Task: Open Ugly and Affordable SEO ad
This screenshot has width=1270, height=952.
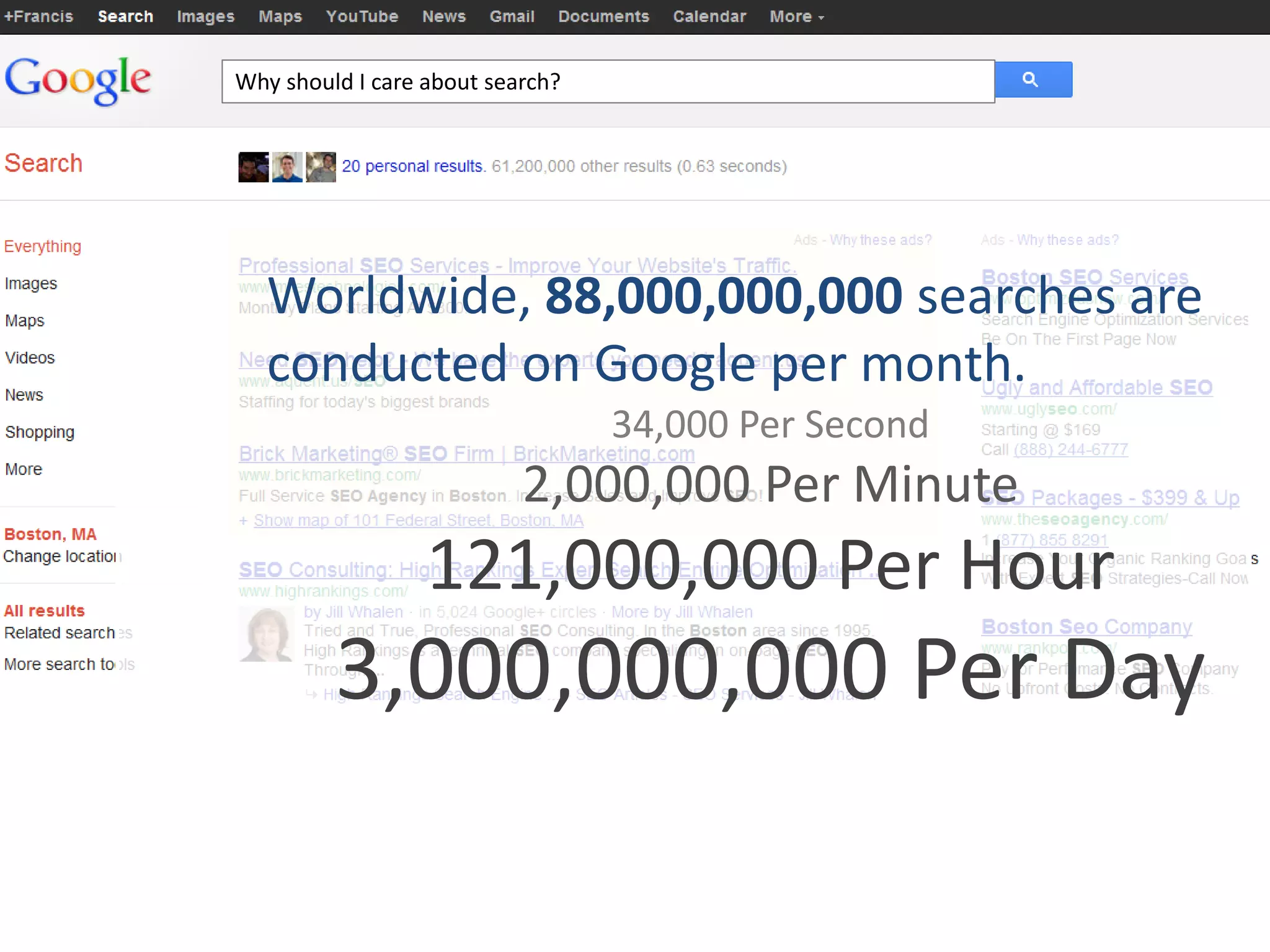Action: click(1097, 387)
